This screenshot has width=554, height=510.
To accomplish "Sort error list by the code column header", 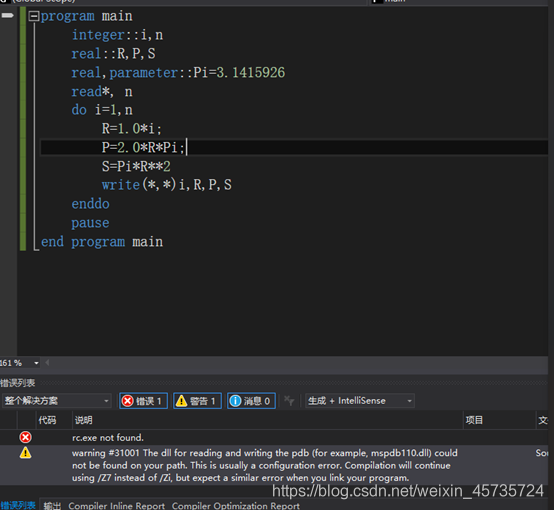I will tap(55, 420).
